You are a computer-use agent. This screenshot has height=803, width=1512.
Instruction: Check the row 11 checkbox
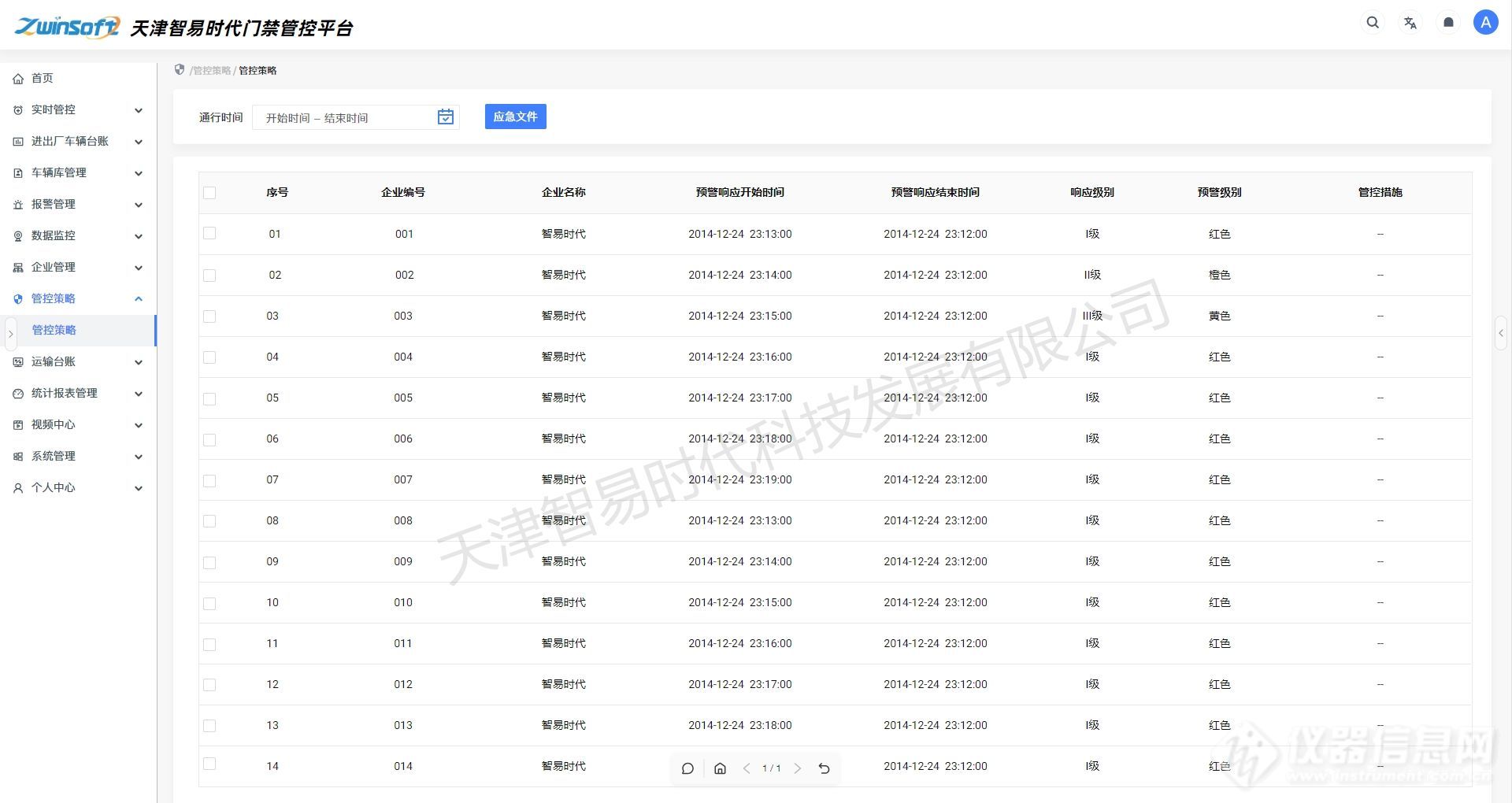pos(209,645)
